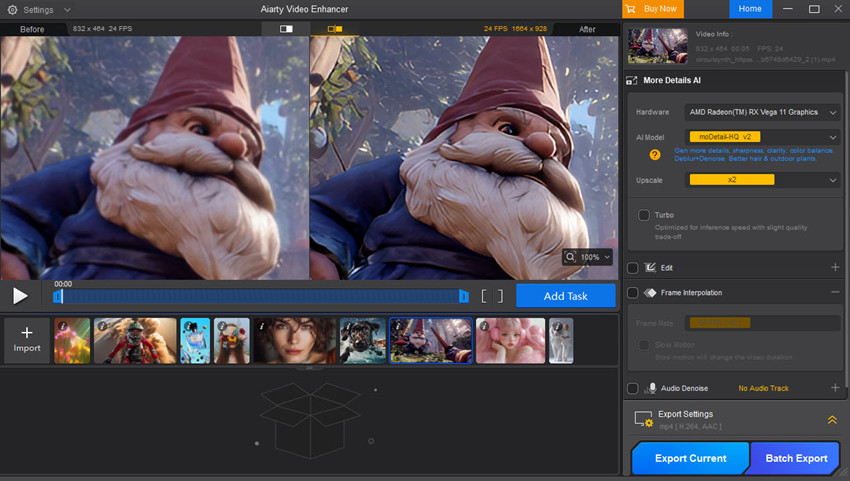Image resolution: width=850 pixels, height=481 pixels.
Task: Open the zoom magnifier icon in preview
Action: click(x=570, y=257)
